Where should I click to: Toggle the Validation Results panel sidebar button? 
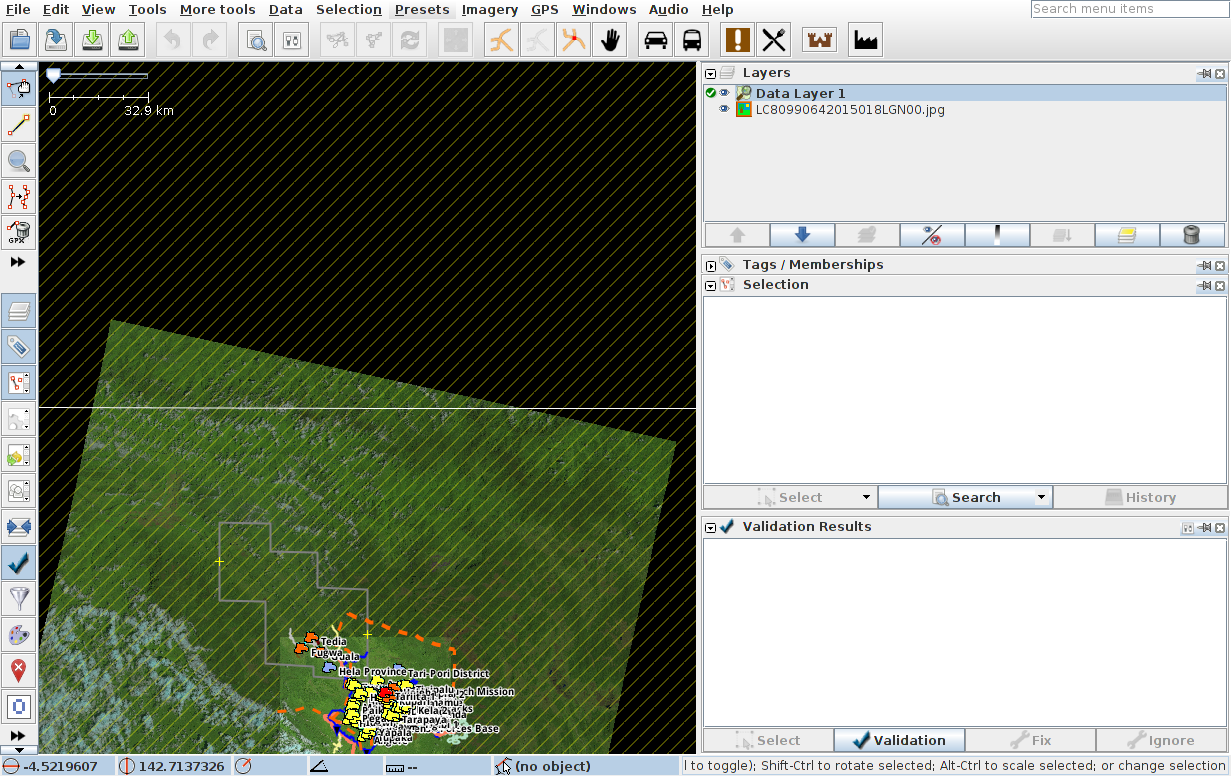tap(19, 563)
